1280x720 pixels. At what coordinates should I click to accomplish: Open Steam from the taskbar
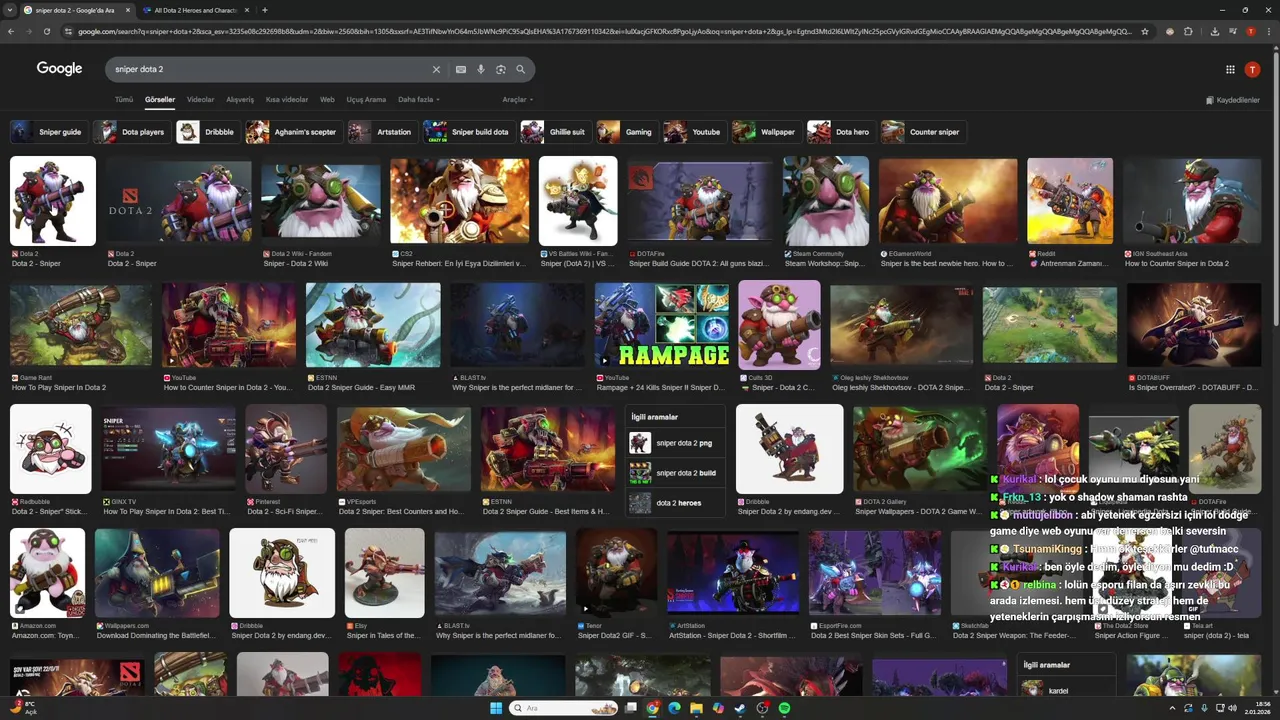(740, 708)
